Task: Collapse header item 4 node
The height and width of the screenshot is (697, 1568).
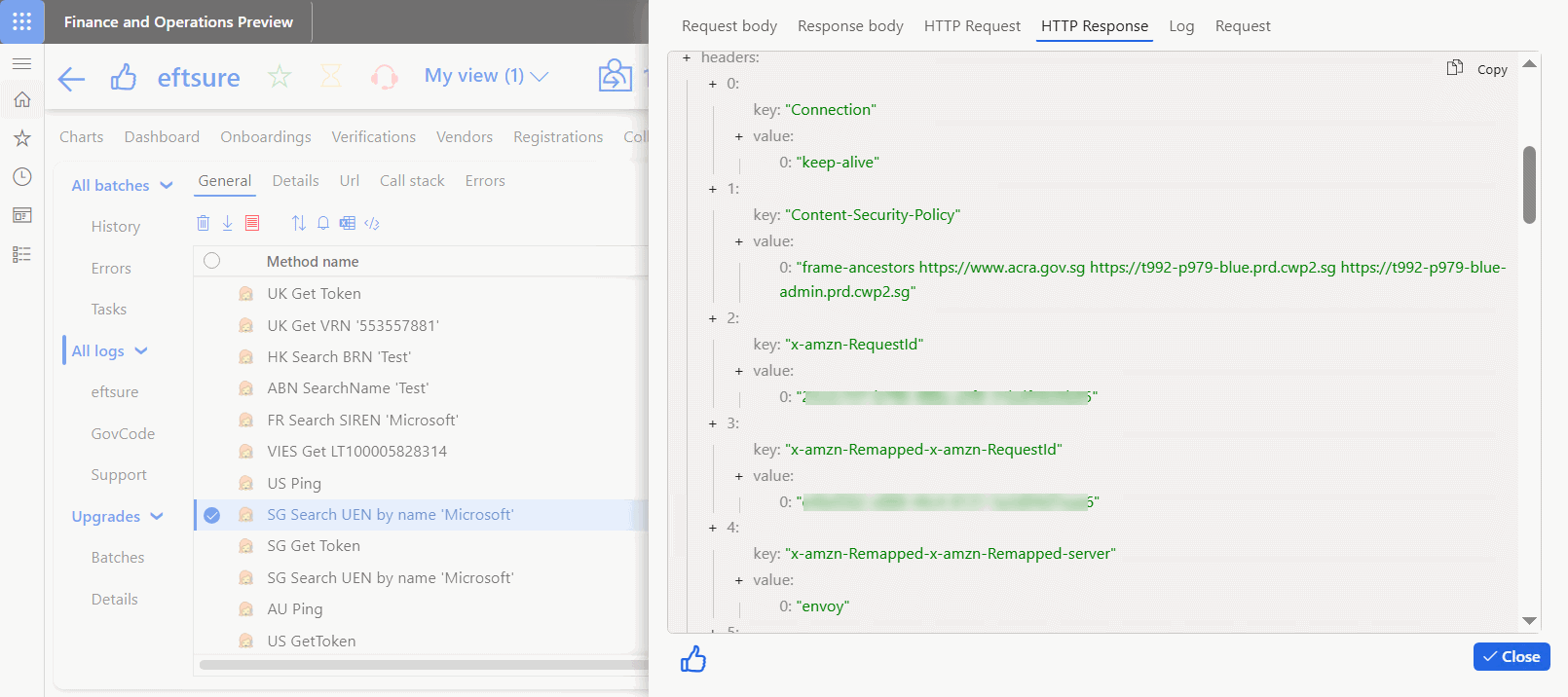Action: click(713, 528)
